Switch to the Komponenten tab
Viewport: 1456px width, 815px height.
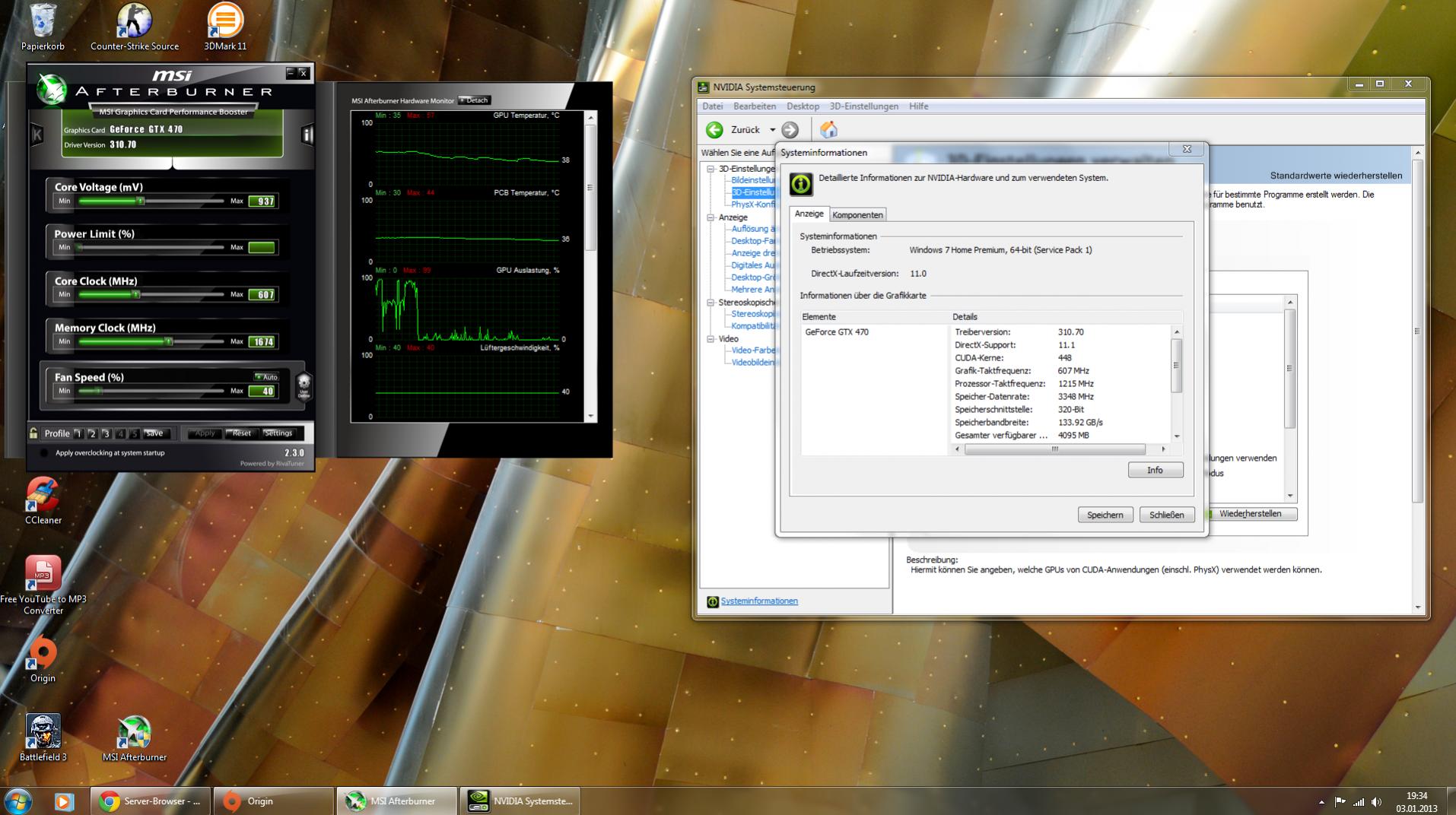(857, 215)
